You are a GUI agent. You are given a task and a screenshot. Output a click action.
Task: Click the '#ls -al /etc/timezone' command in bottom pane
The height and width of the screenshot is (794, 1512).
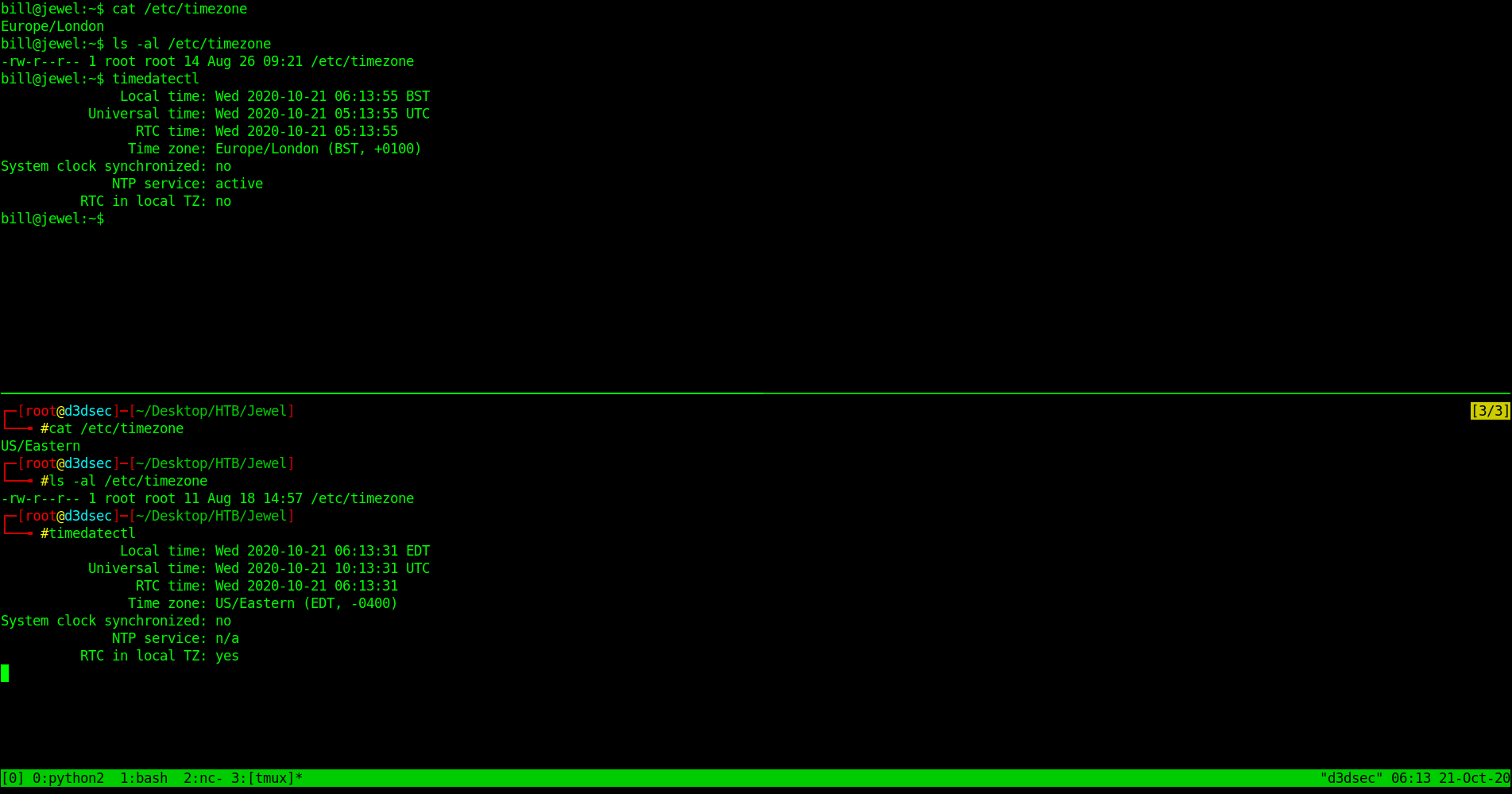click(x=124, y=481)
